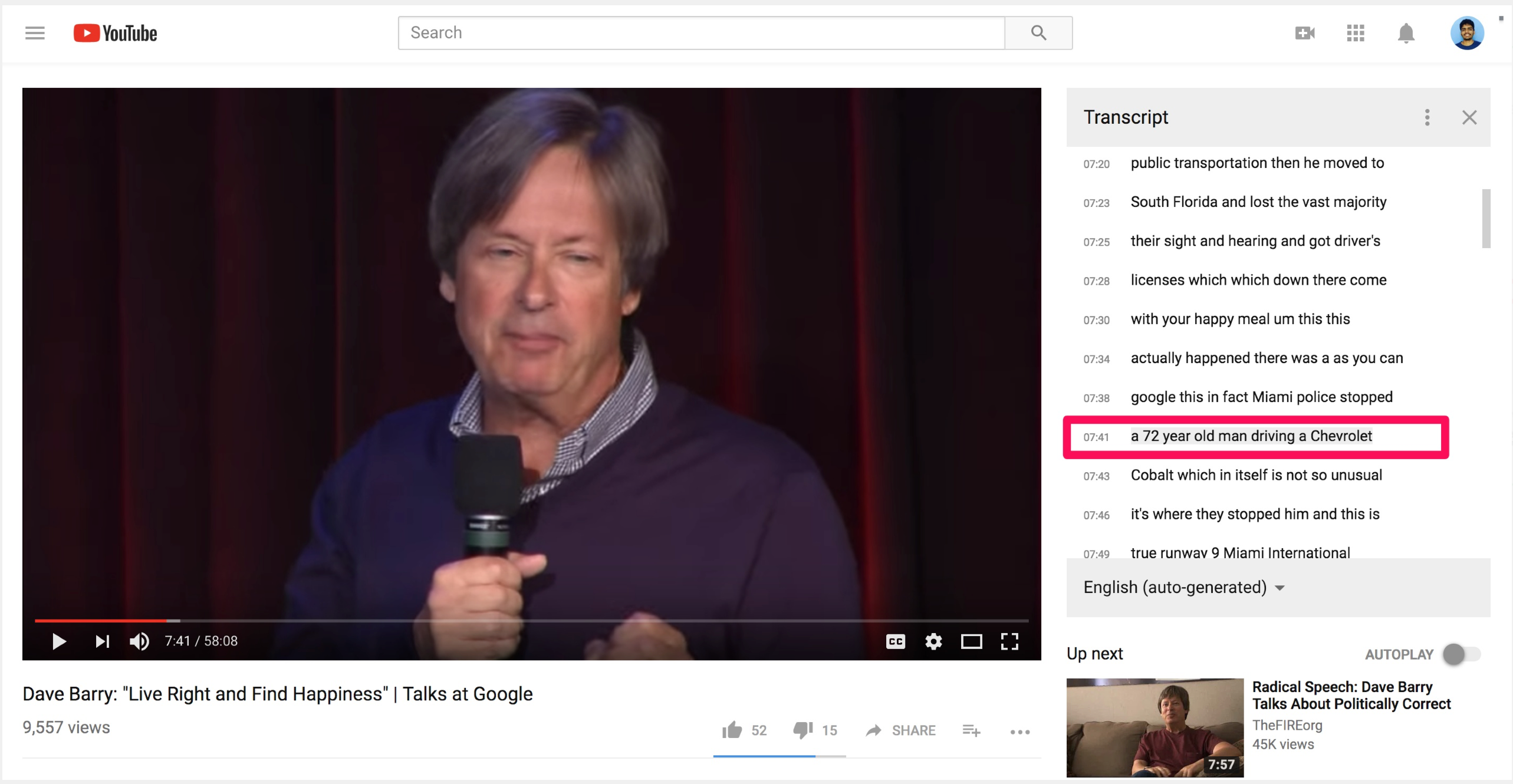
Task: Toggle the Autoplay switch
Action: tap(1461, 654)
